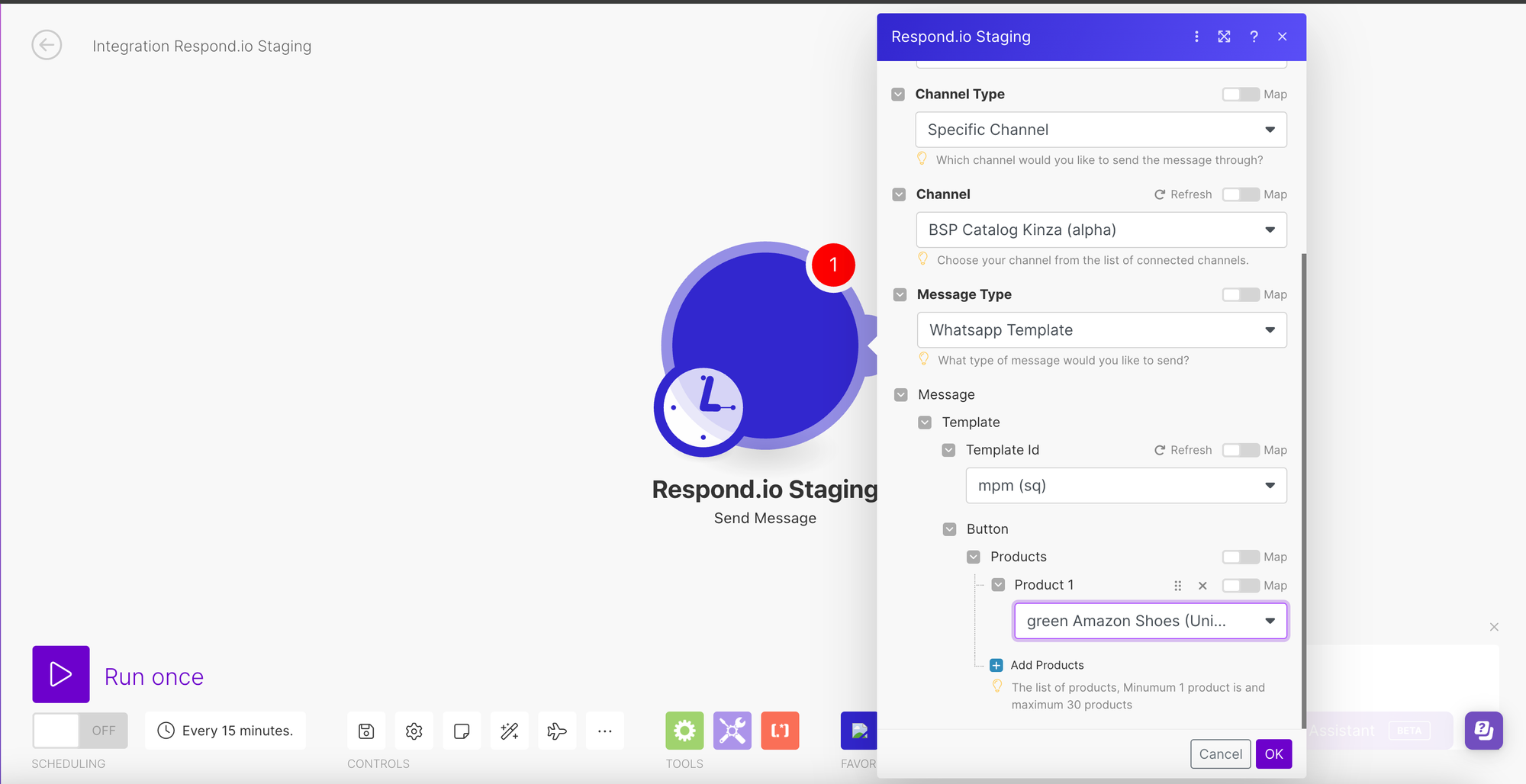Toggle Map switch for Channel Type

(1241, 95)
